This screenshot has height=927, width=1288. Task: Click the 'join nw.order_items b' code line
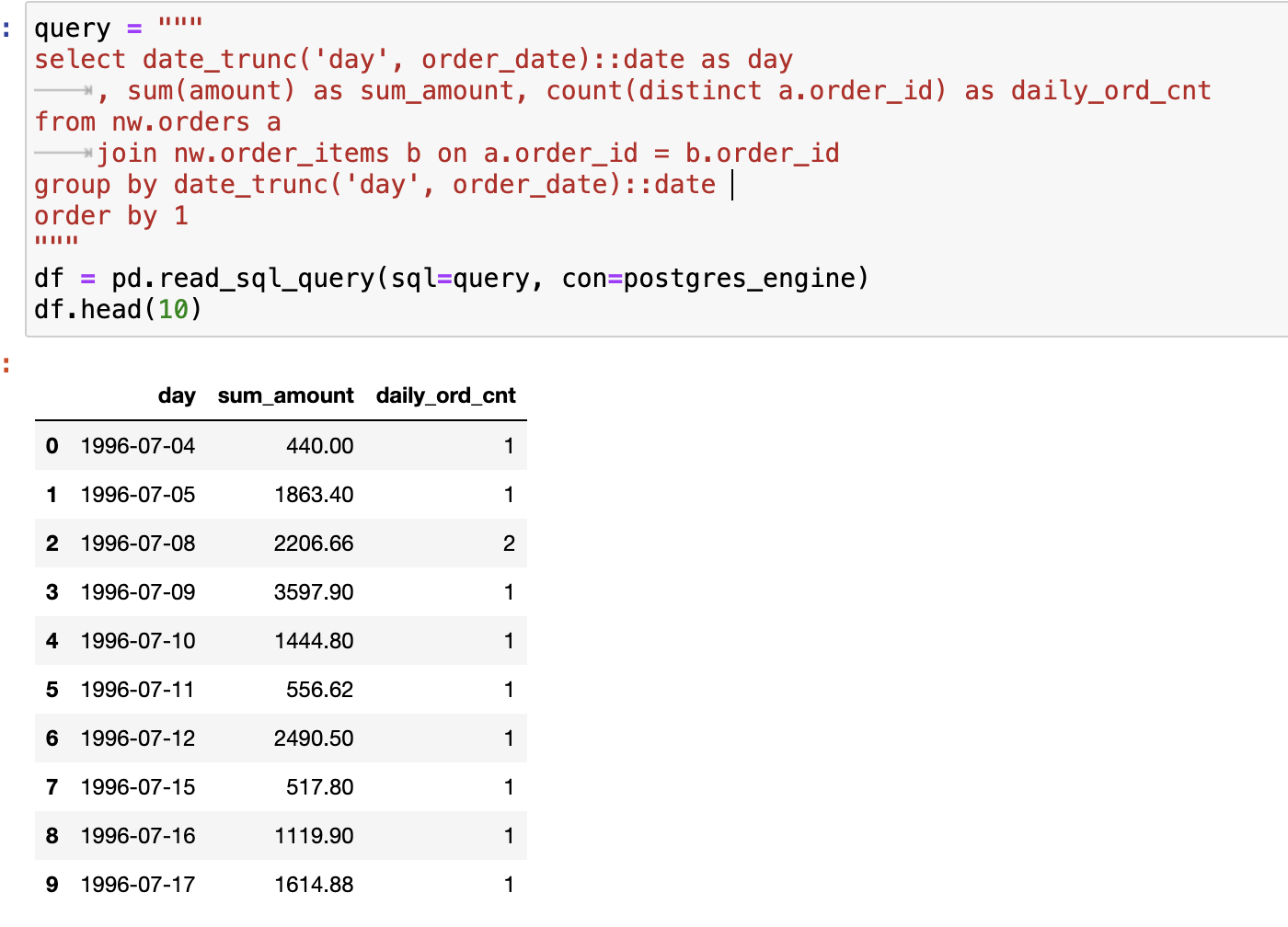[468, 154]
